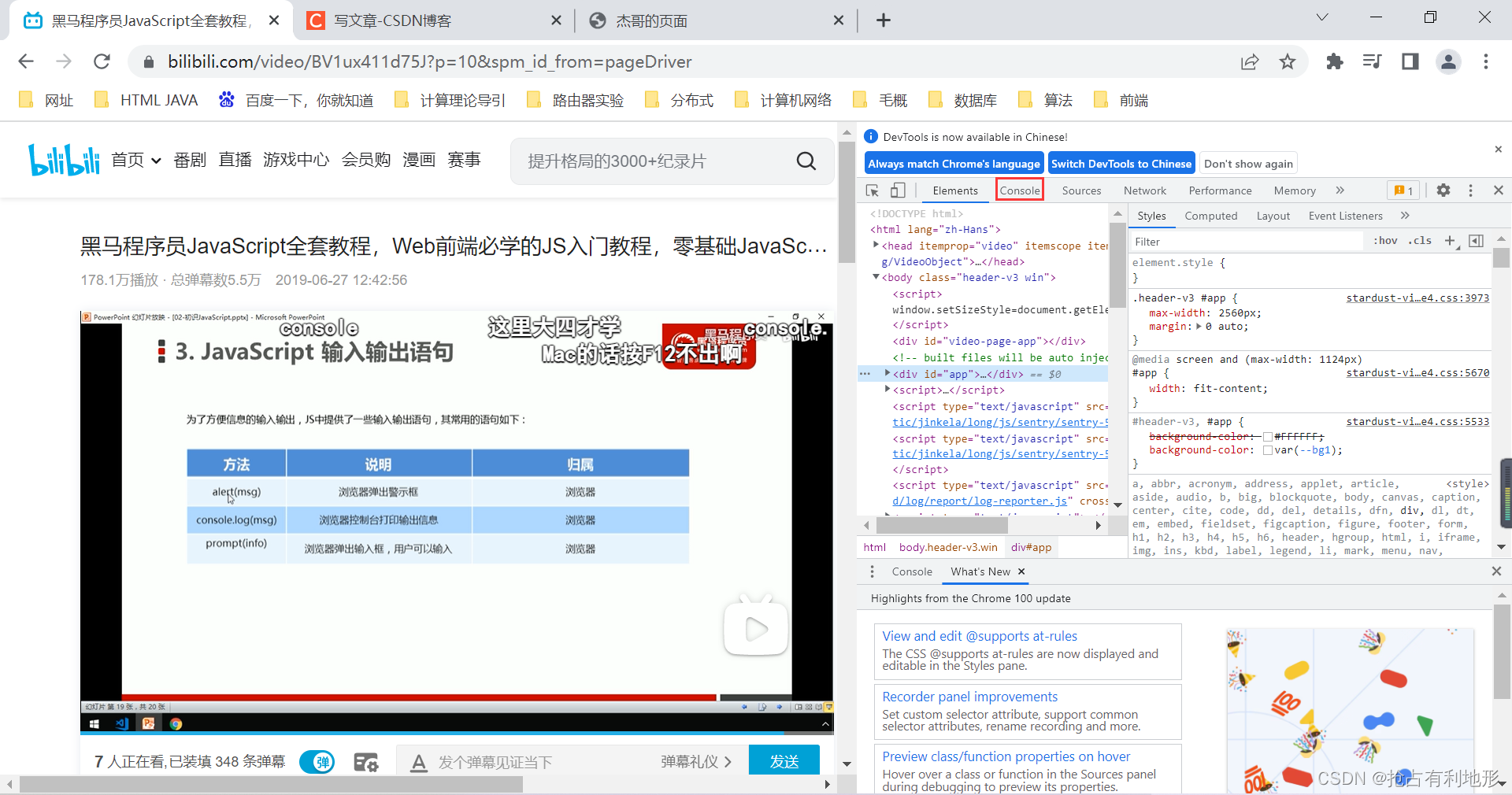This screenshot has width=1512, height=795.
Task: Toggle the :hov element state button
Action: (1386, 241)
